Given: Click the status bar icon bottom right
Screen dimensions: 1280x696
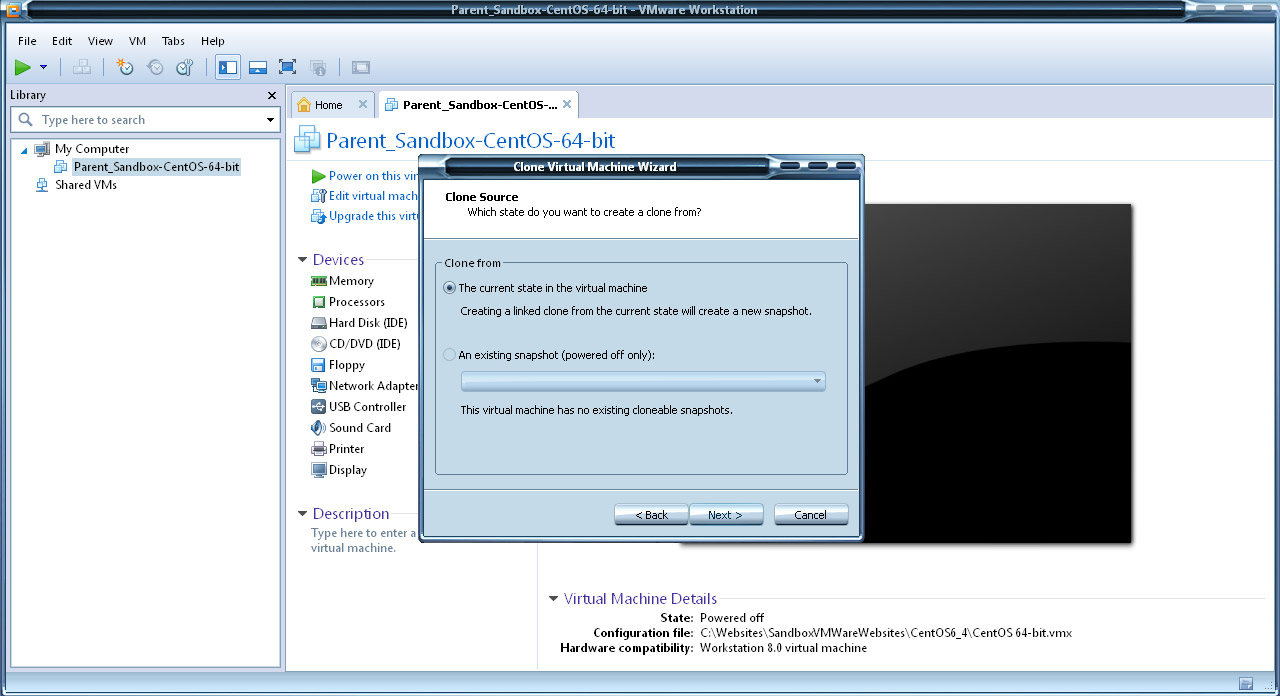Looking at the screenshot, I should tap(1246, 684).
